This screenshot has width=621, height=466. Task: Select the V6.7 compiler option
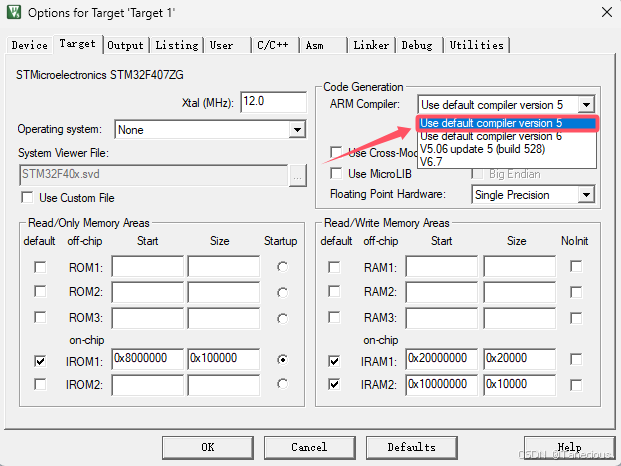[x=507, y=162]
